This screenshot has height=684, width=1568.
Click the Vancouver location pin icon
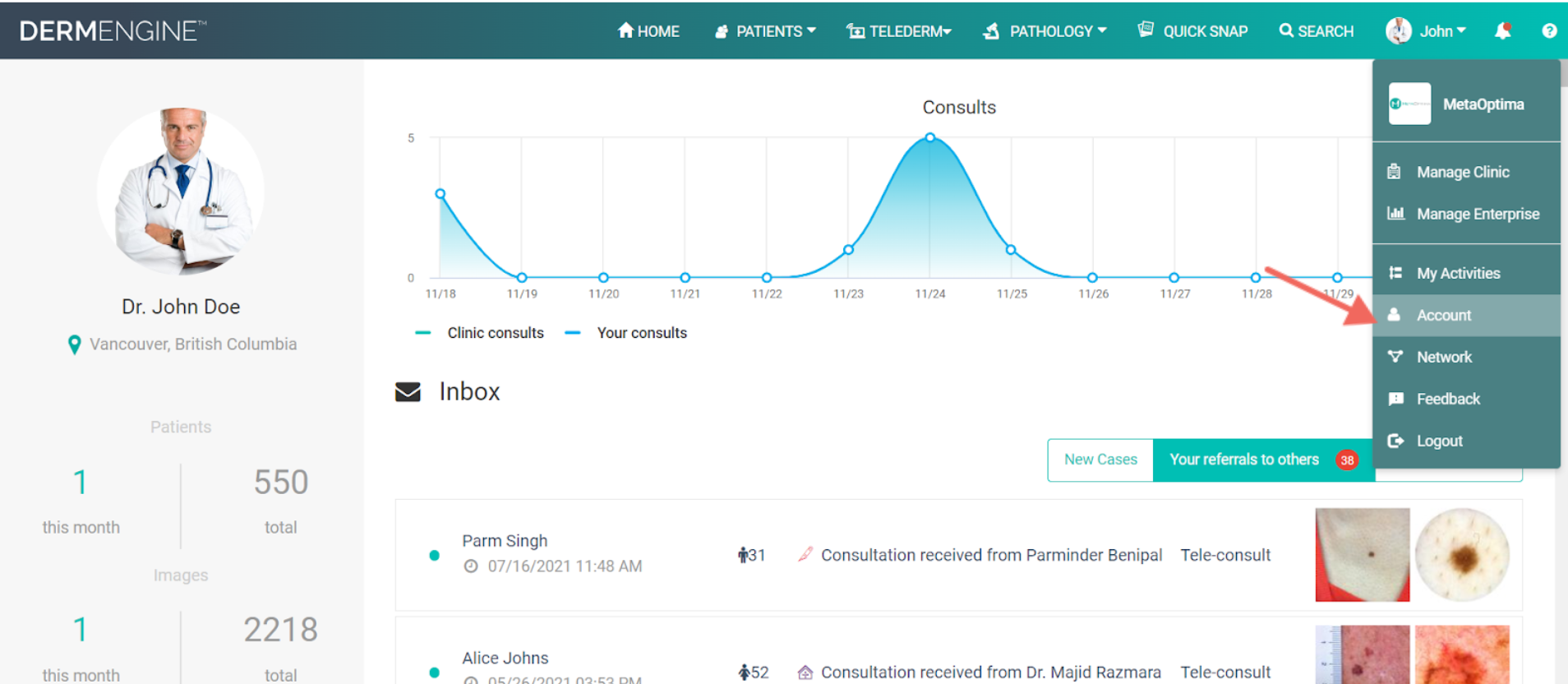click(x=74, y=344)
